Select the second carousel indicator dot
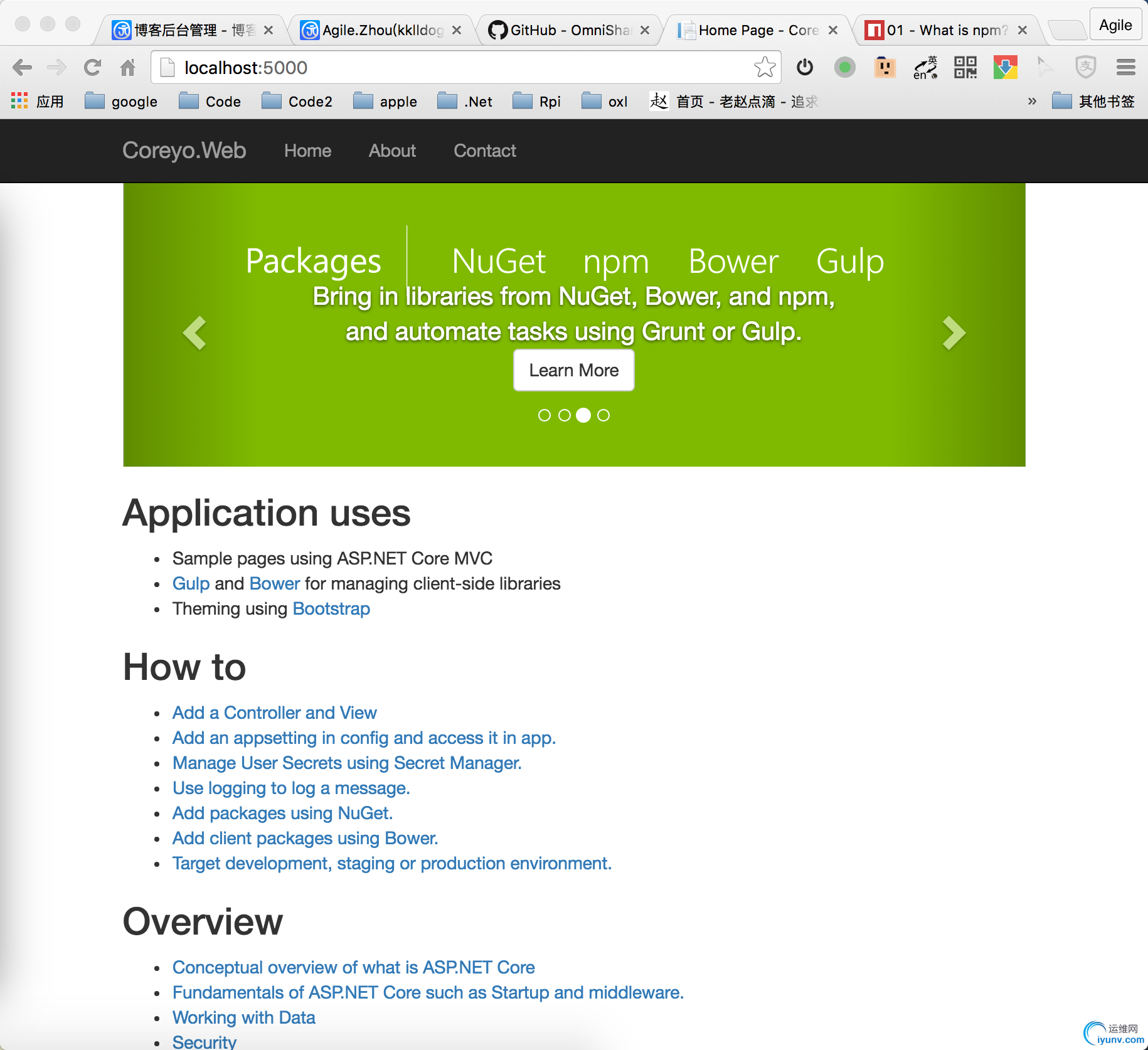Screen dimensions: 1148x1050 pos(565,415)
